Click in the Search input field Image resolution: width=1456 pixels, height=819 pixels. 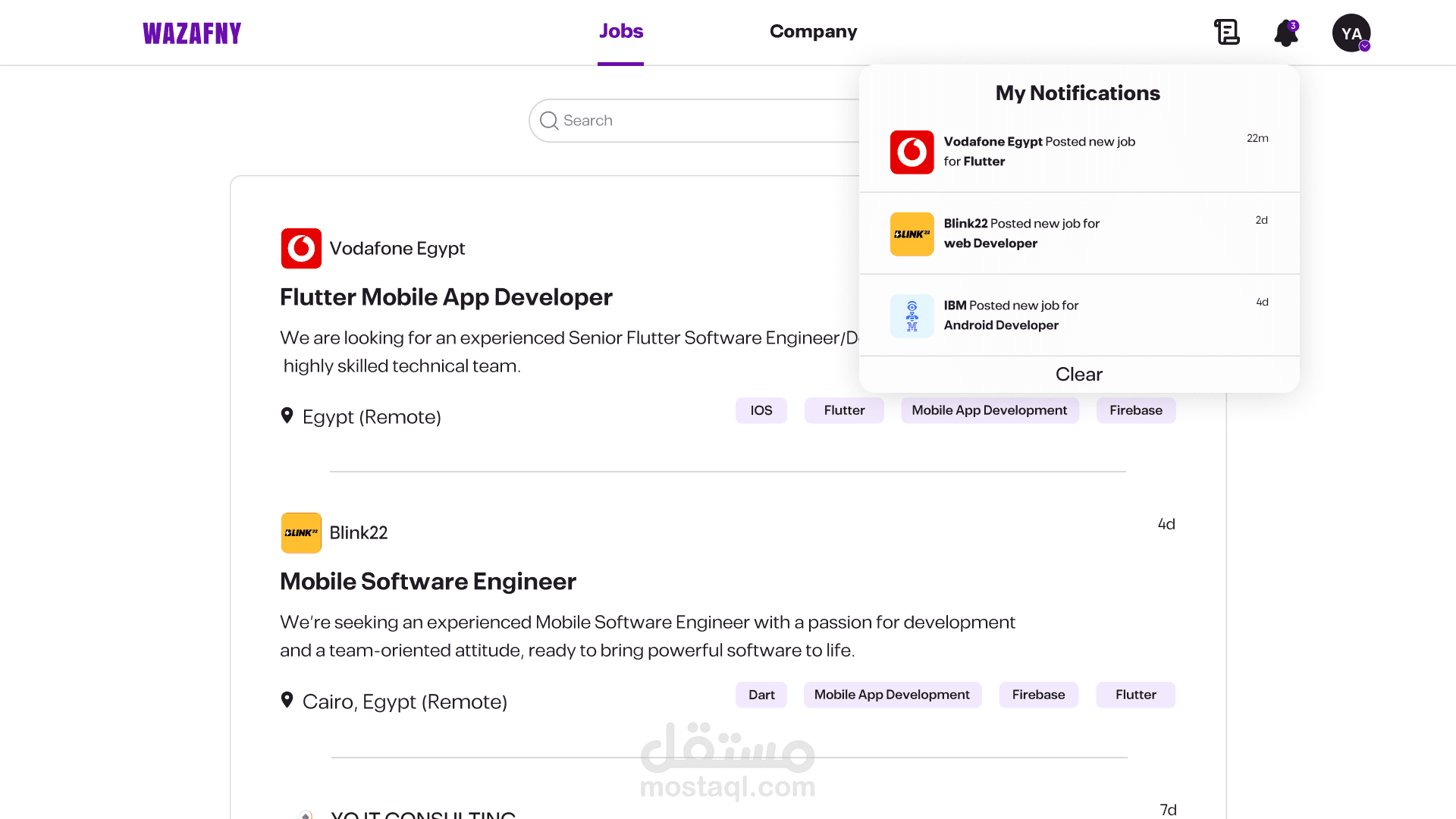[x=698, y=121]
